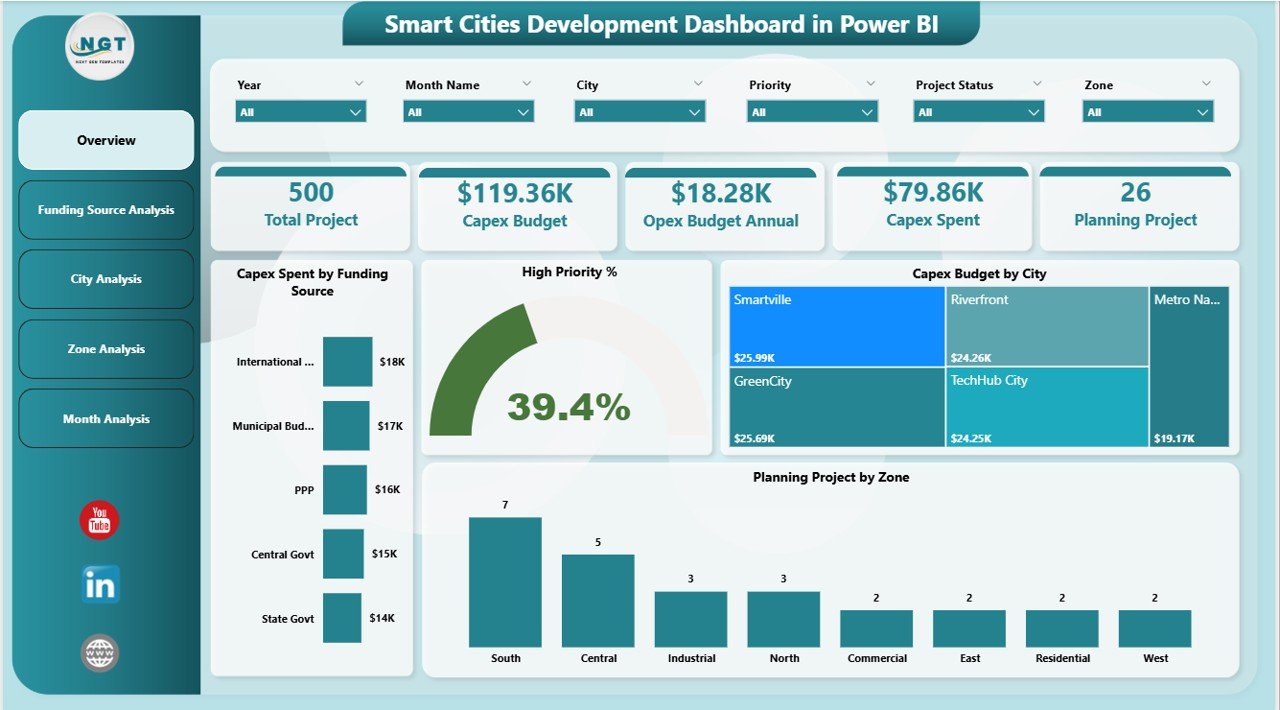The image size is (1280, 710).
Task: Click the LinkedIn icon in the sidebar
Action: 98,585
